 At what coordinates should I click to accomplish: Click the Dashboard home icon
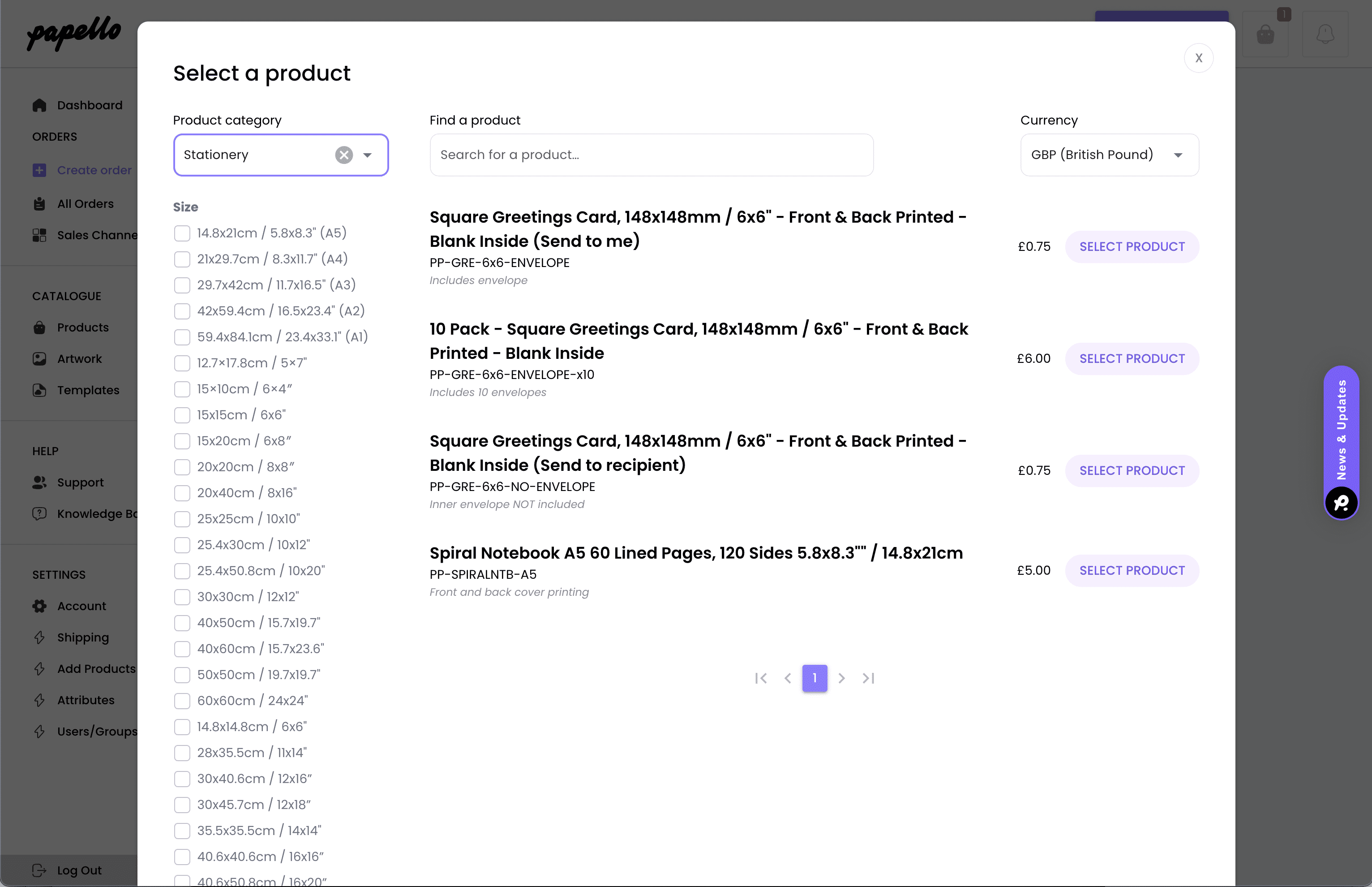[x=39, y=105]
